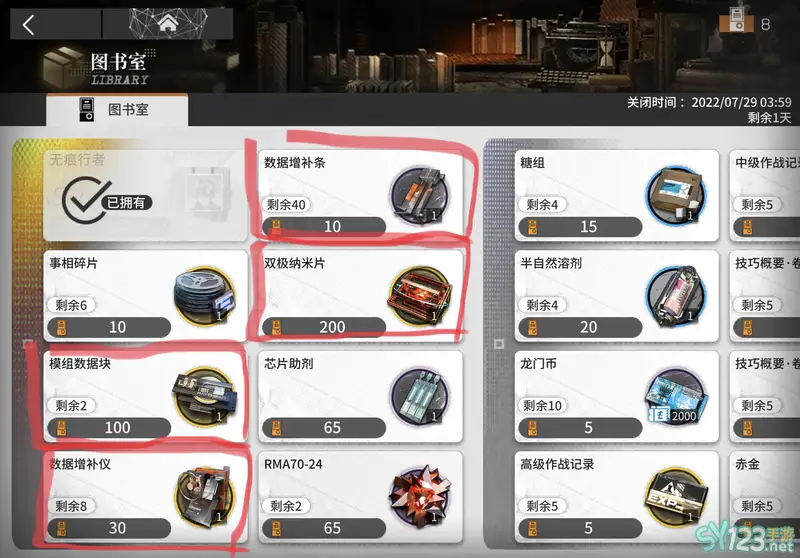Select the 中级作战记录 item card
The height and width of the screenshot is (558, 800).
point(764,195)
